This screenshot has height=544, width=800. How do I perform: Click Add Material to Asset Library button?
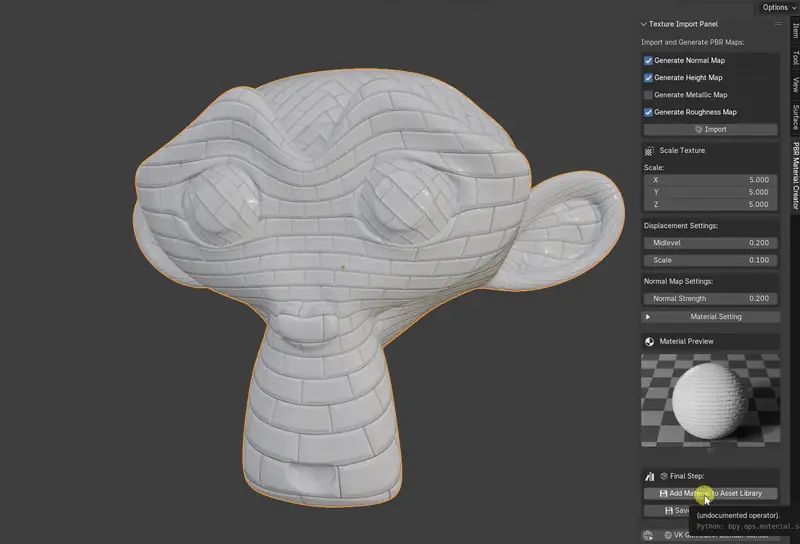coord(710,493)
